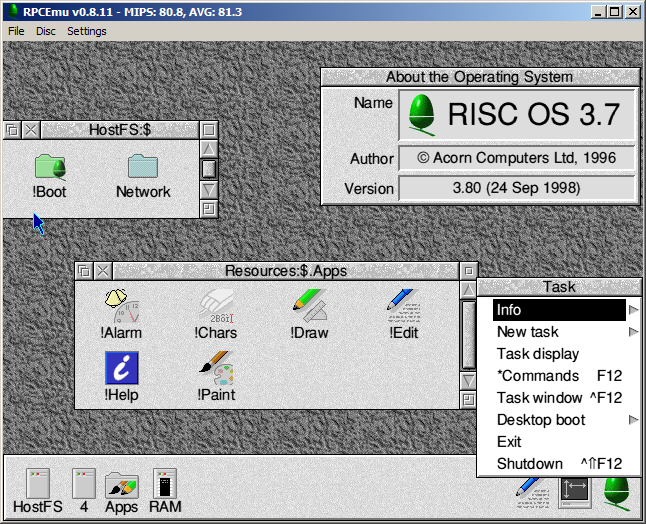Viewport: 646px width, 524px height.
Task: Close the HostFS:$ filer window
Action: [x=31, y=131]
